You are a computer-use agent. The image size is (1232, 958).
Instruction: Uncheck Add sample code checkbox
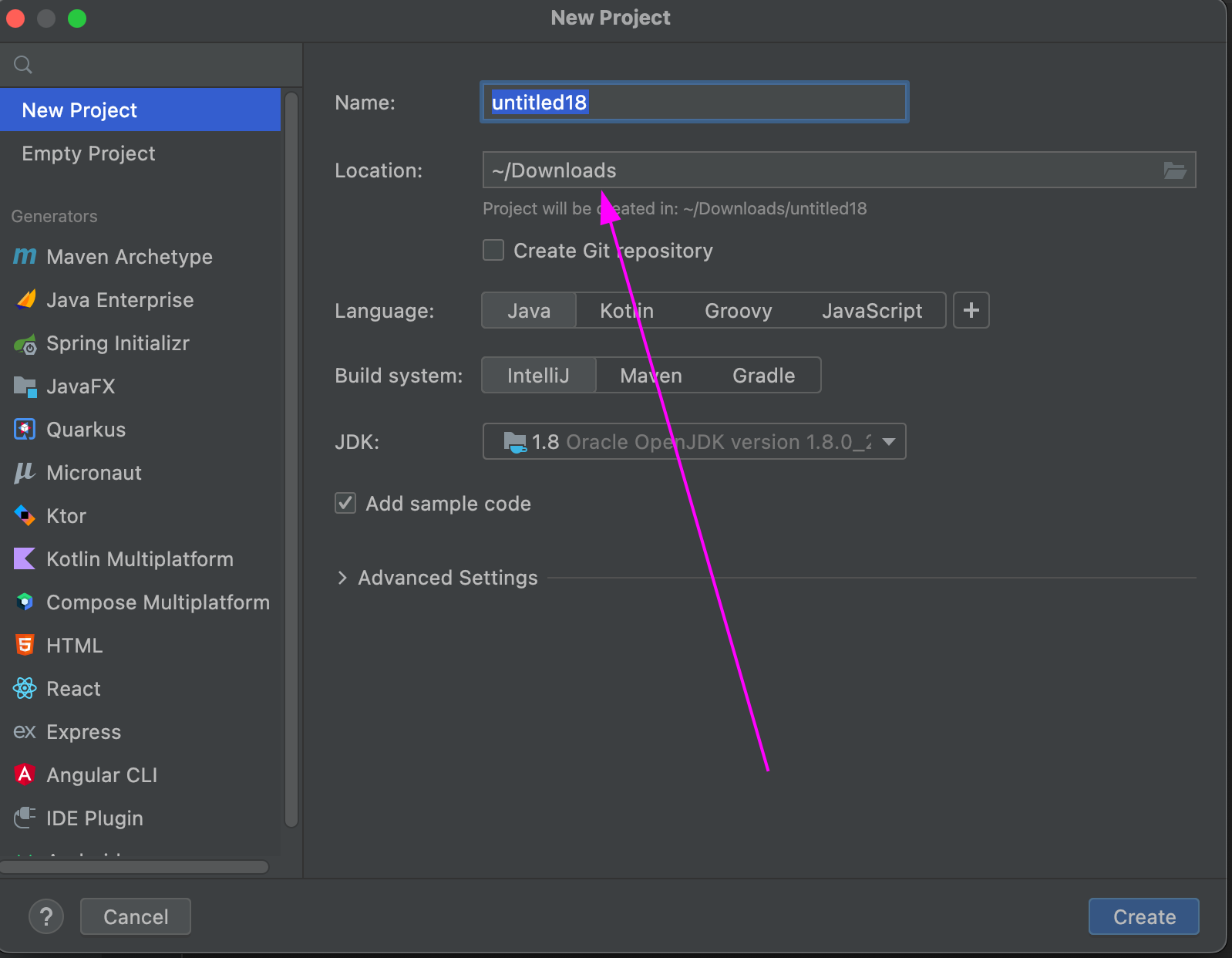345,503
